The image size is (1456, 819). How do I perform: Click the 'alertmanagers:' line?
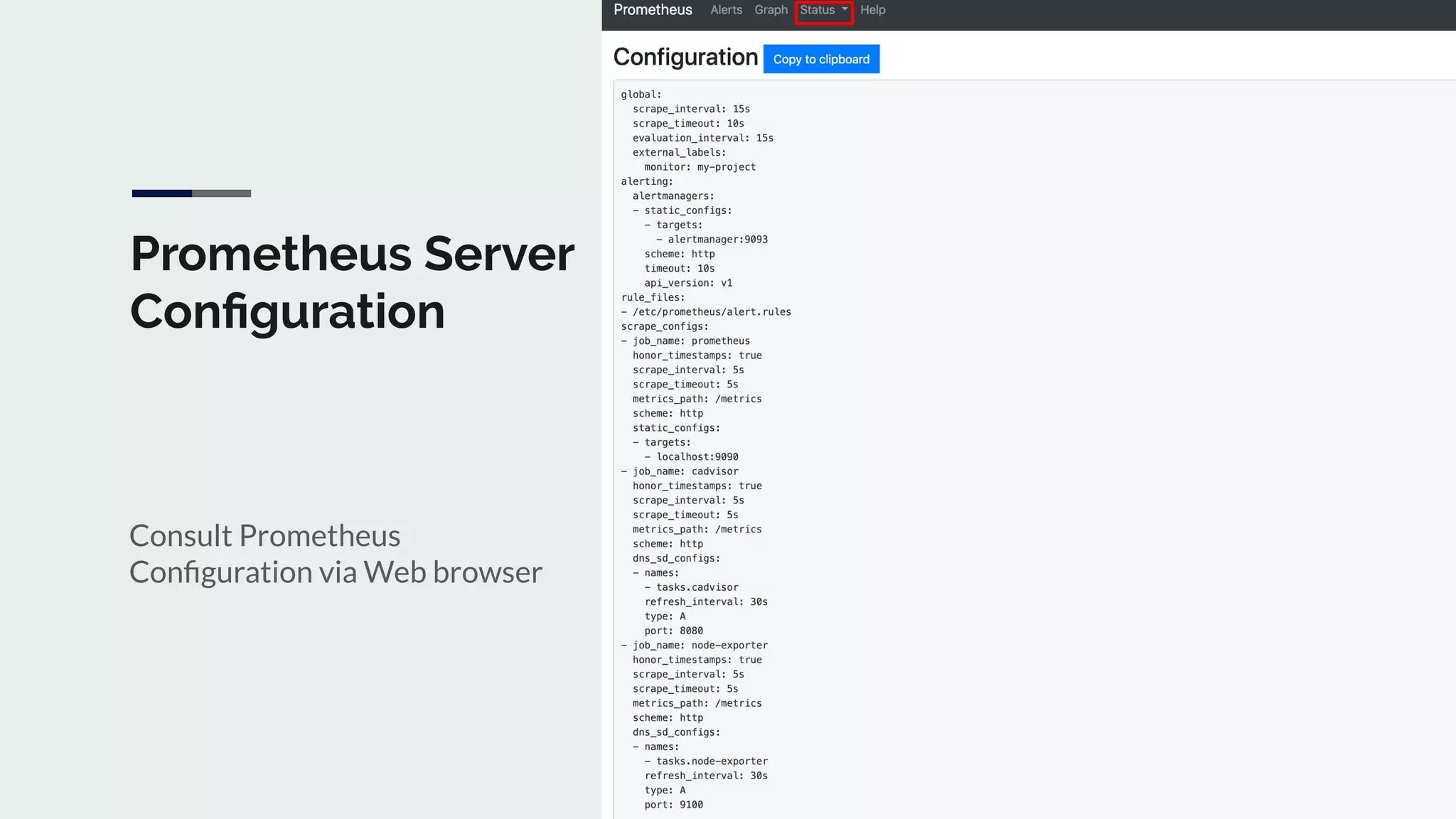673,196
